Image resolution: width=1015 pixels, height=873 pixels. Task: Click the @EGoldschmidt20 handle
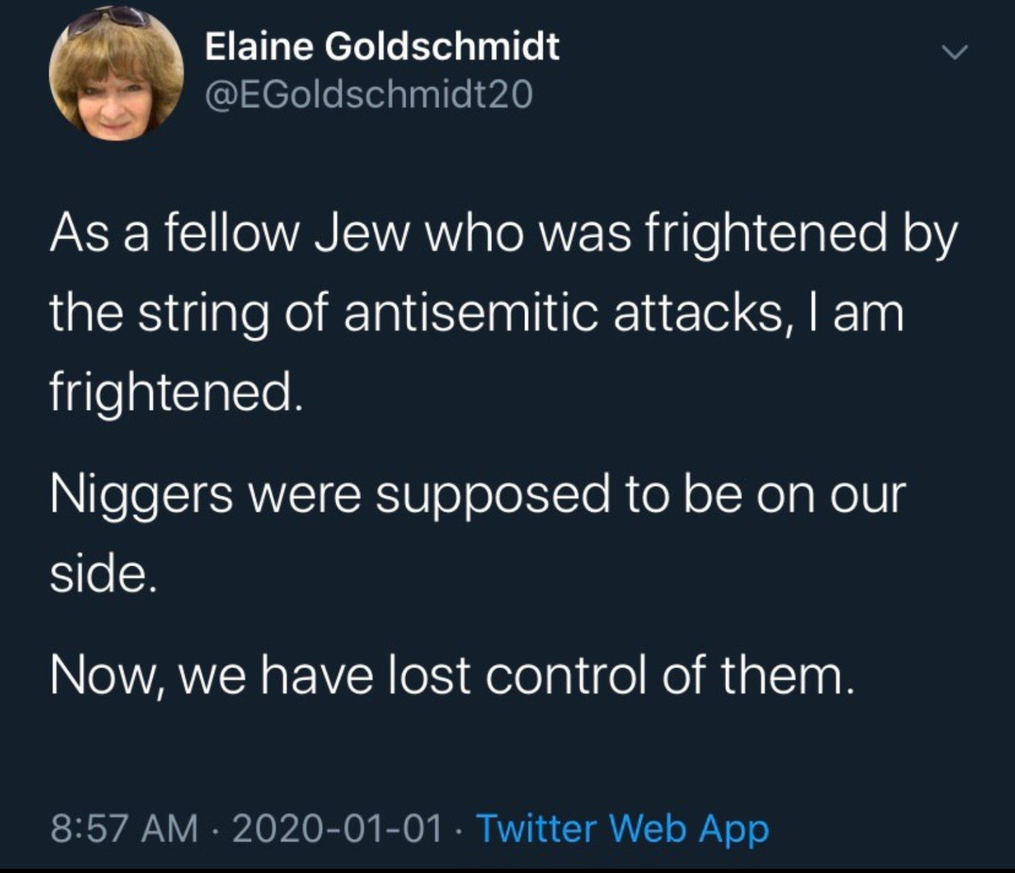(x=369, y=95)
